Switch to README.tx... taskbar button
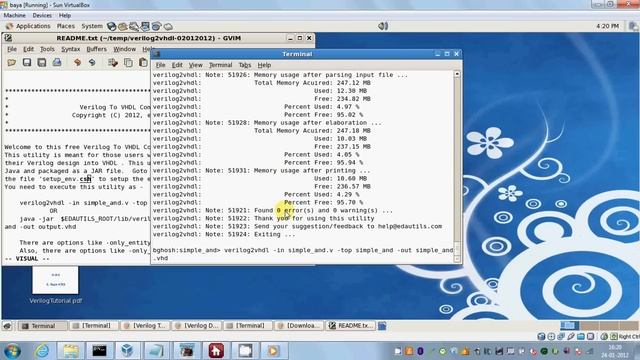This screenshot has height=360, width=640. 351,326
